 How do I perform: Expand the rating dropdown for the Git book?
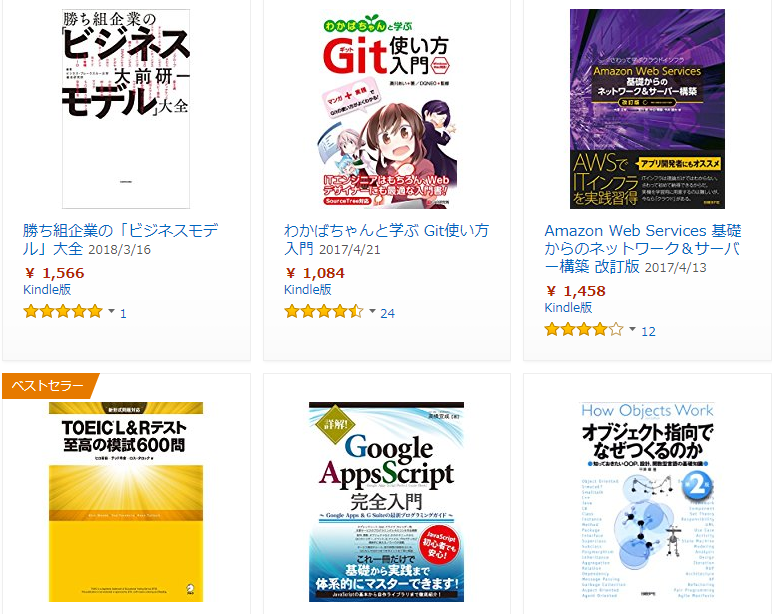[372, 312]
